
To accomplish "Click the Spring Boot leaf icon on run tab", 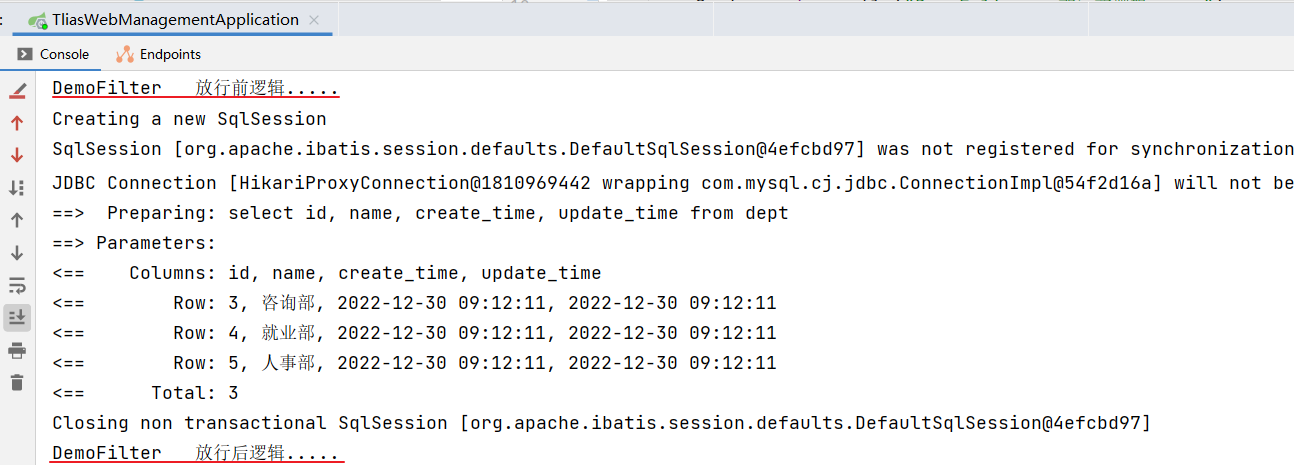I will coord(38,20).
